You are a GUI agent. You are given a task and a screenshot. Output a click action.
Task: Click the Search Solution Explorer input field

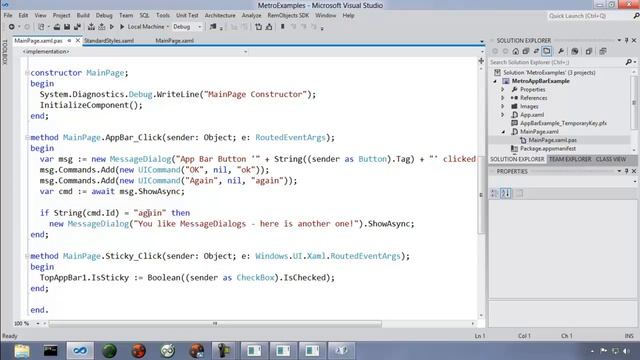pos(556,62)
